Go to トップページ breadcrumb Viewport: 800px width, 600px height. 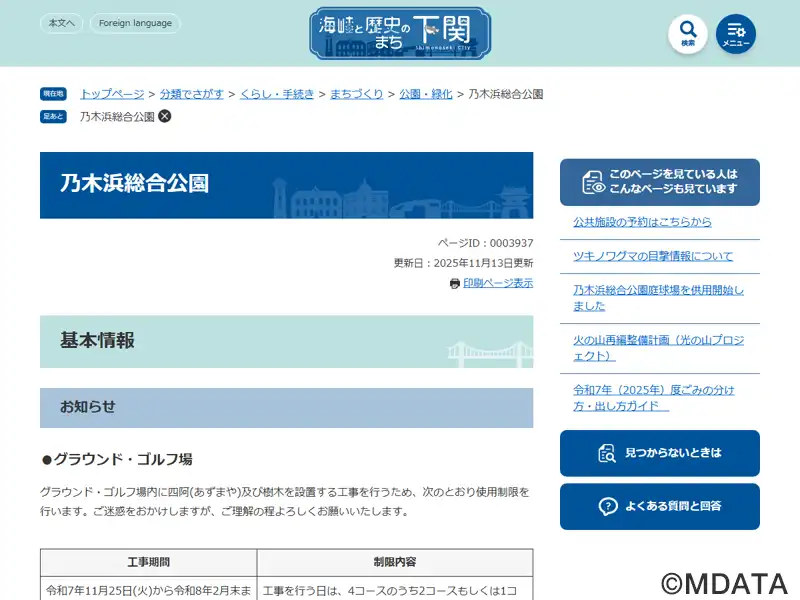(112, 94)
